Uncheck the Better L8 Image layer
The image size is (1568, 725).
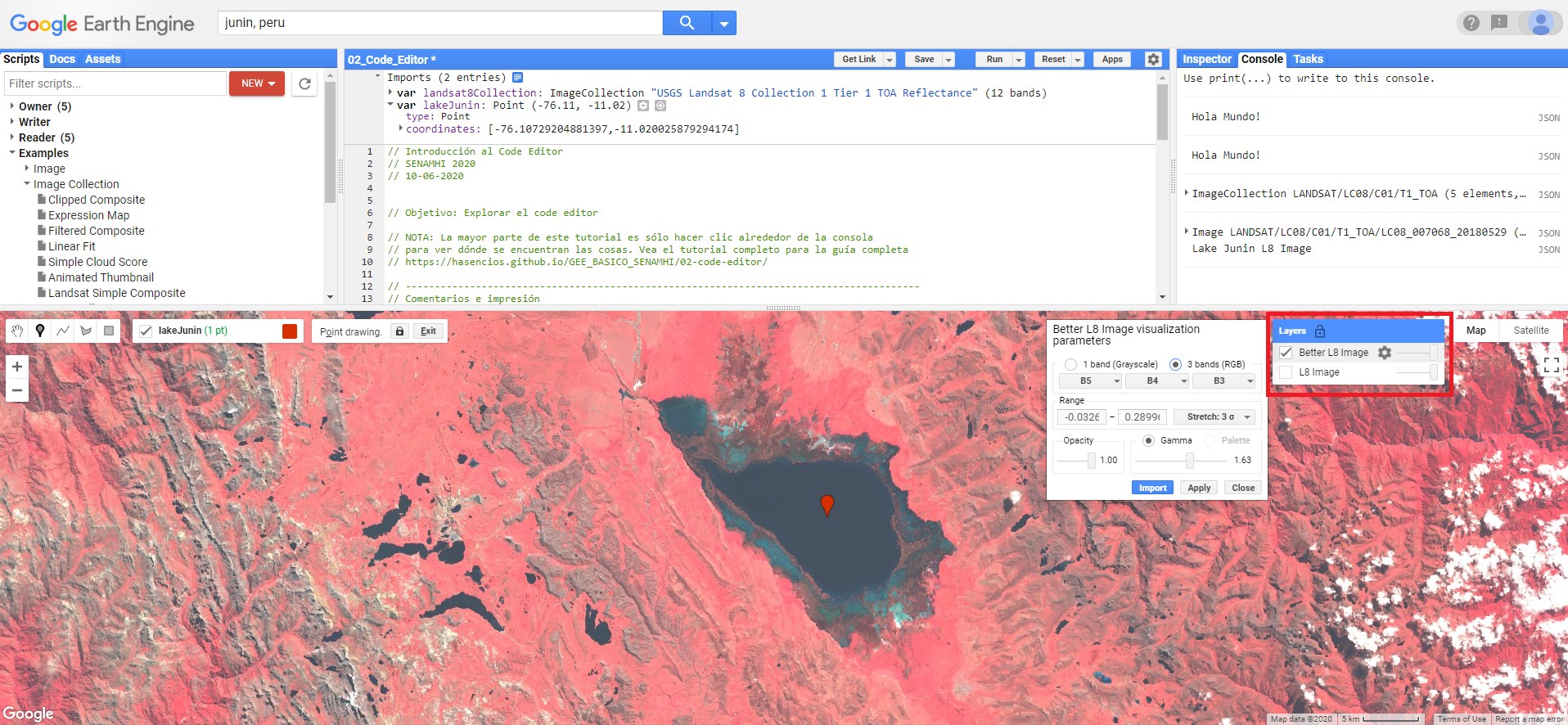pos(1286,353)
